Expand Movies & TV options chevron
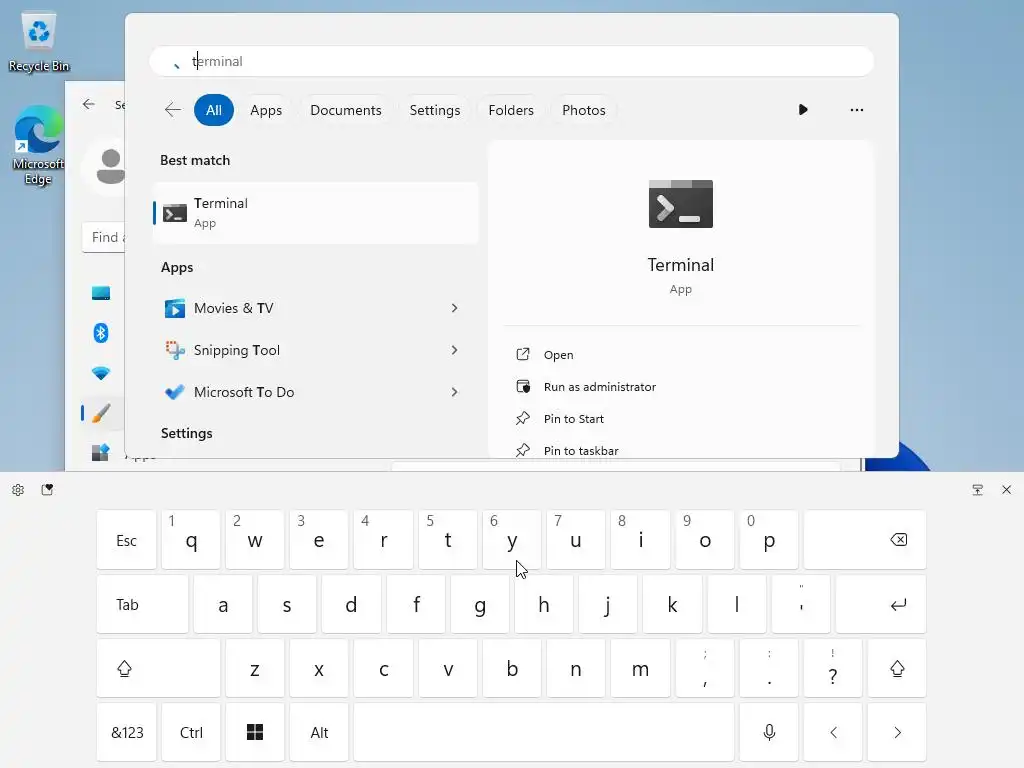Image resolution: width=1024 pixels, height=768 pixels. (455, 308)
